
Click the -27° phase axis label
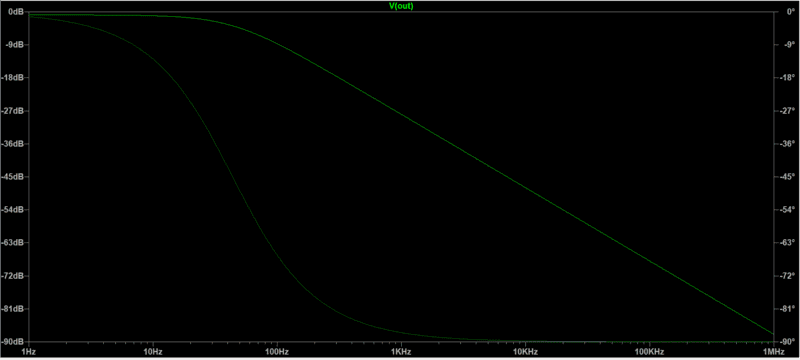coord(786,111)
